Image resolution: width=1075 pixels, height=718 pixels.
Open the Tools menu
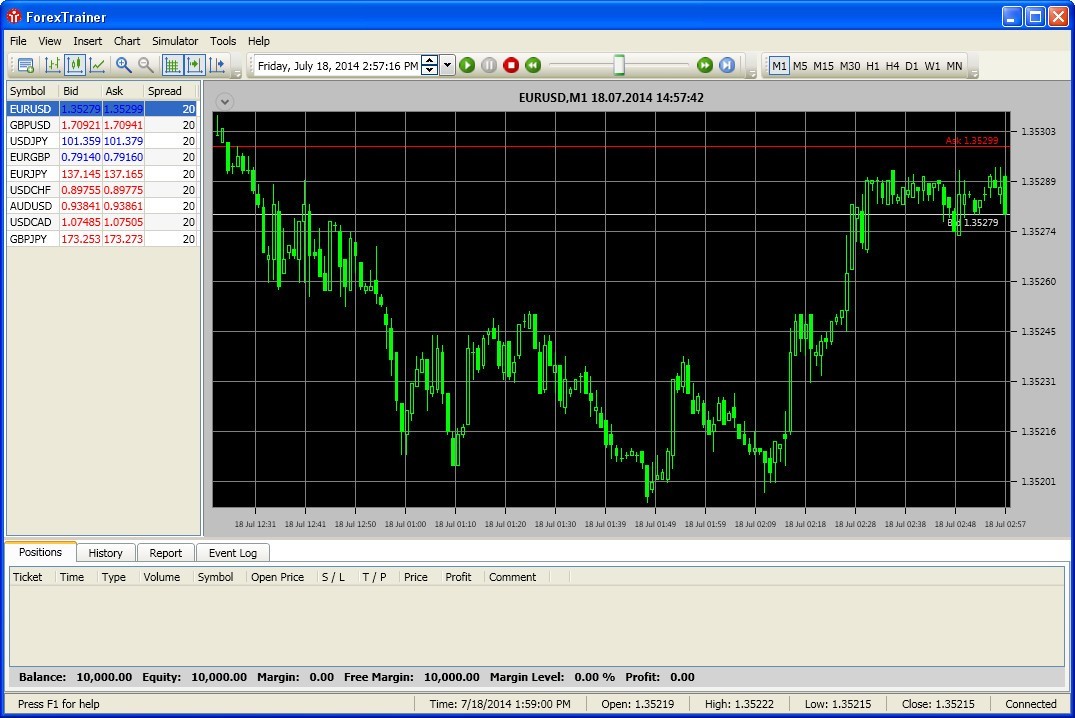[x=223, y=41]
